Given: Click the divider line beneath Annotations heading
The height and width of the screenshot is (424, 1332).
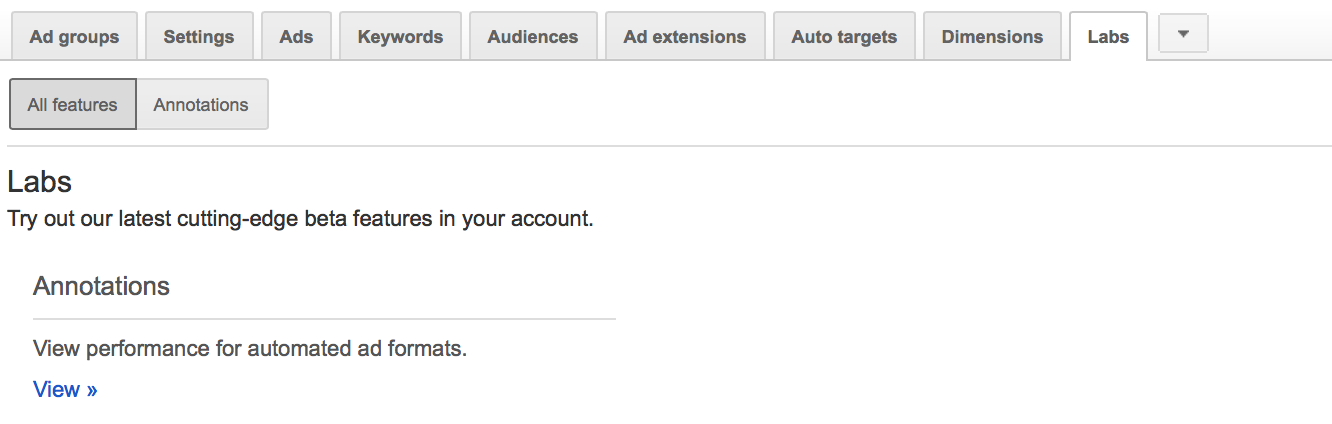Looking at the screenshot, I should 324,319.
